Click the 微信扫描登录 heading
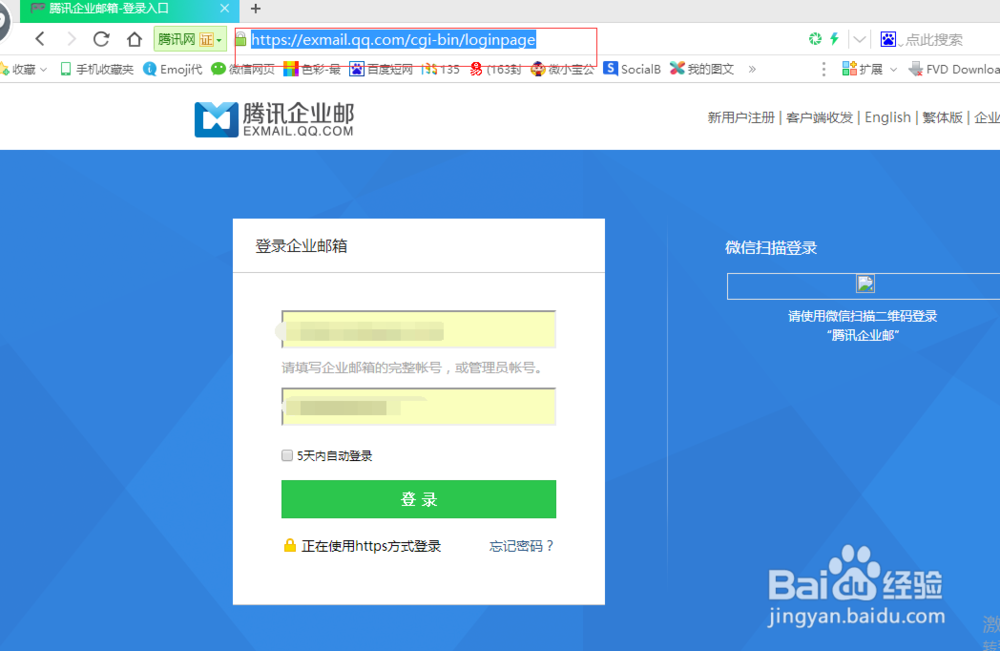 click(x=771, y=247)
